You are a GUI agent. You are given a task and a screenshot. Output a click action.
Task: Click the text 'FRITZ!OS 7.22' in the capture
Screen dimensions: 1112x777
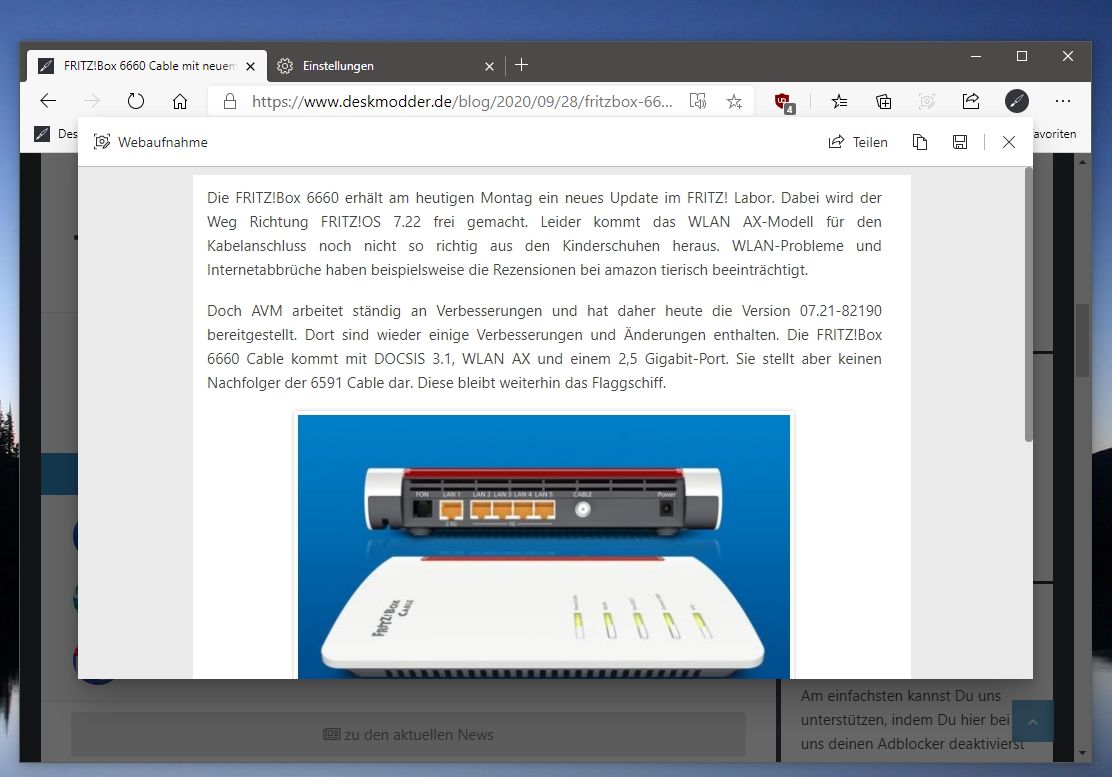(x=371, y=222)
